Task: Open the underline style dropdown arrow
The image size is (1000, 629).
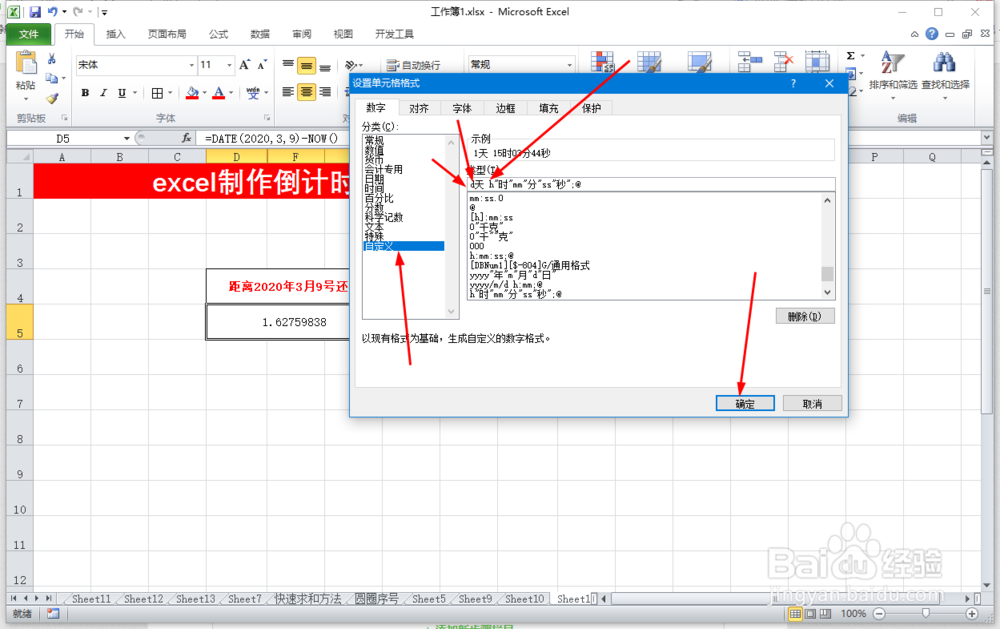Action: 135,93
